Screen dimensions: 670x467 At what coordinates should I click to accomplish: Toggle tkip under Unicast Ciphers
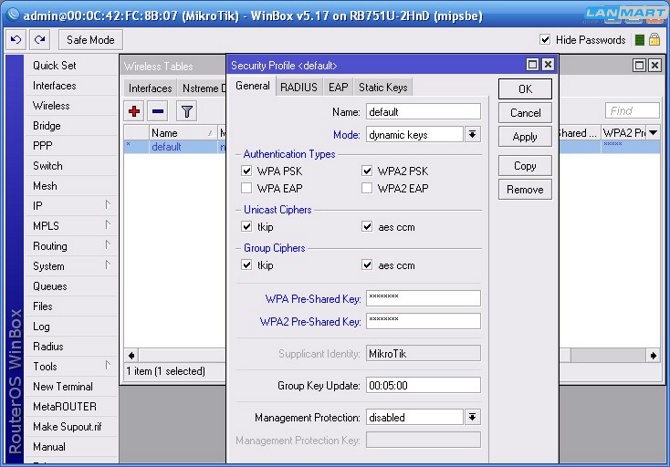point(247,226)
